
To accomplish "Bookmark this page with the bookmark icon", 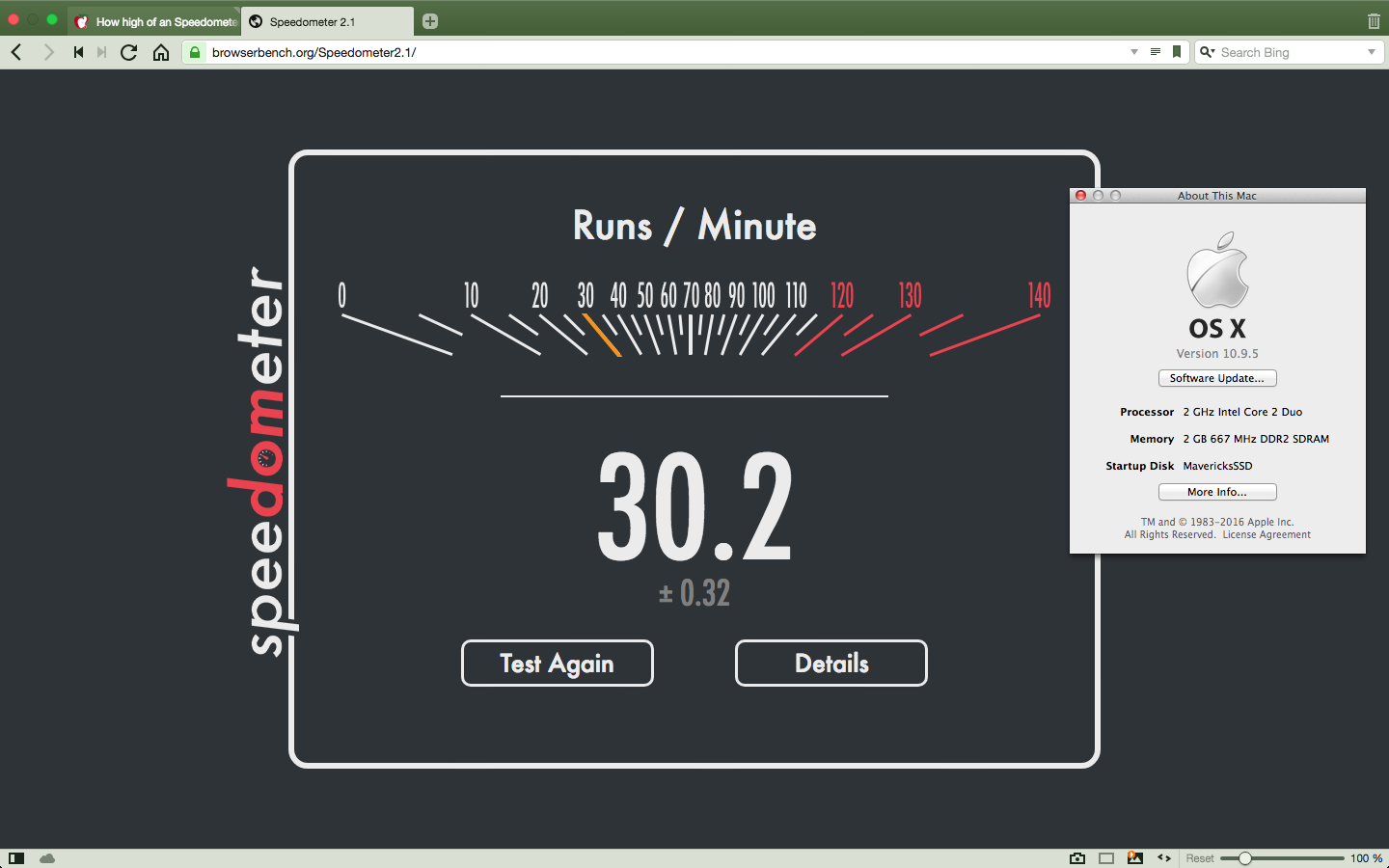I will pyautogui.click(x=1177, y=52).
